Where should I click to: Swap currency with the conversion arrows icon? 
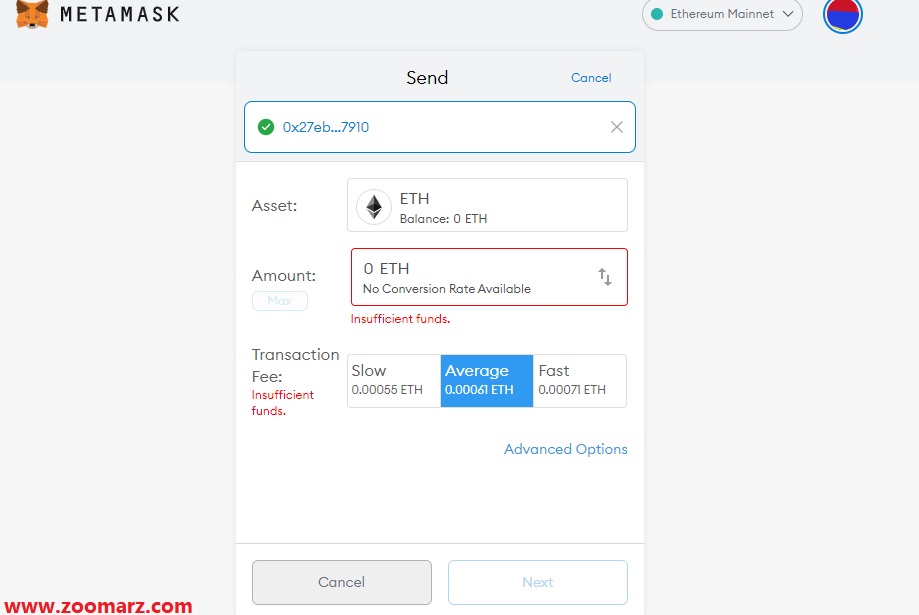604,277
